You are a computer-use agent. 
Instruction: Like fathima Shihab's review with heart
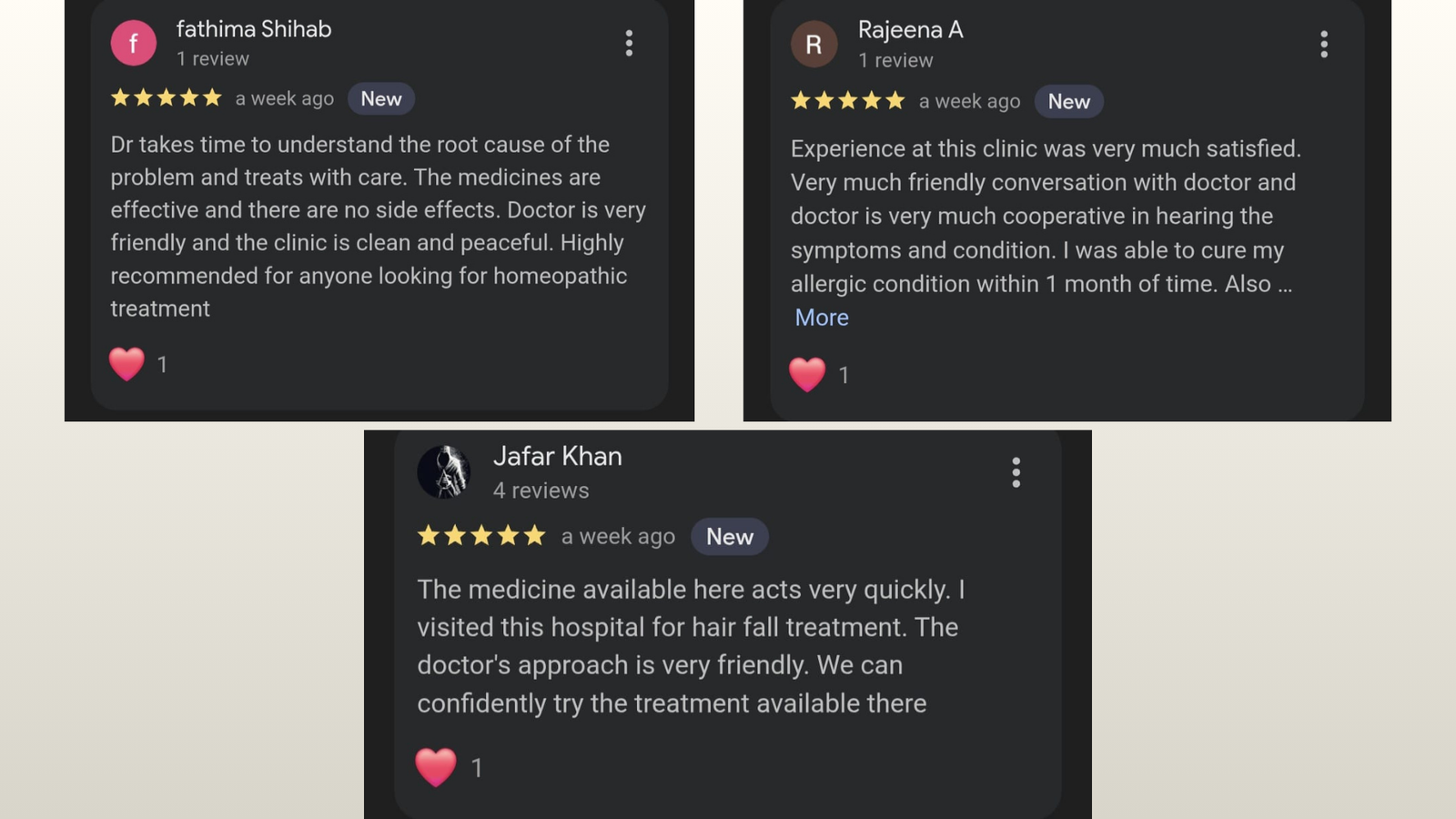coord(127,364)
